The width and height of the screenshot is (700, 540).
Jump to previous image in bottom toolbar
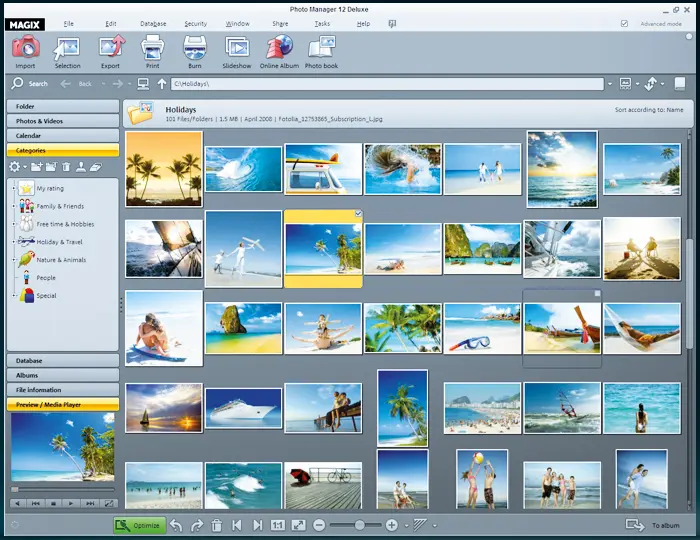[x=237, y=525]
